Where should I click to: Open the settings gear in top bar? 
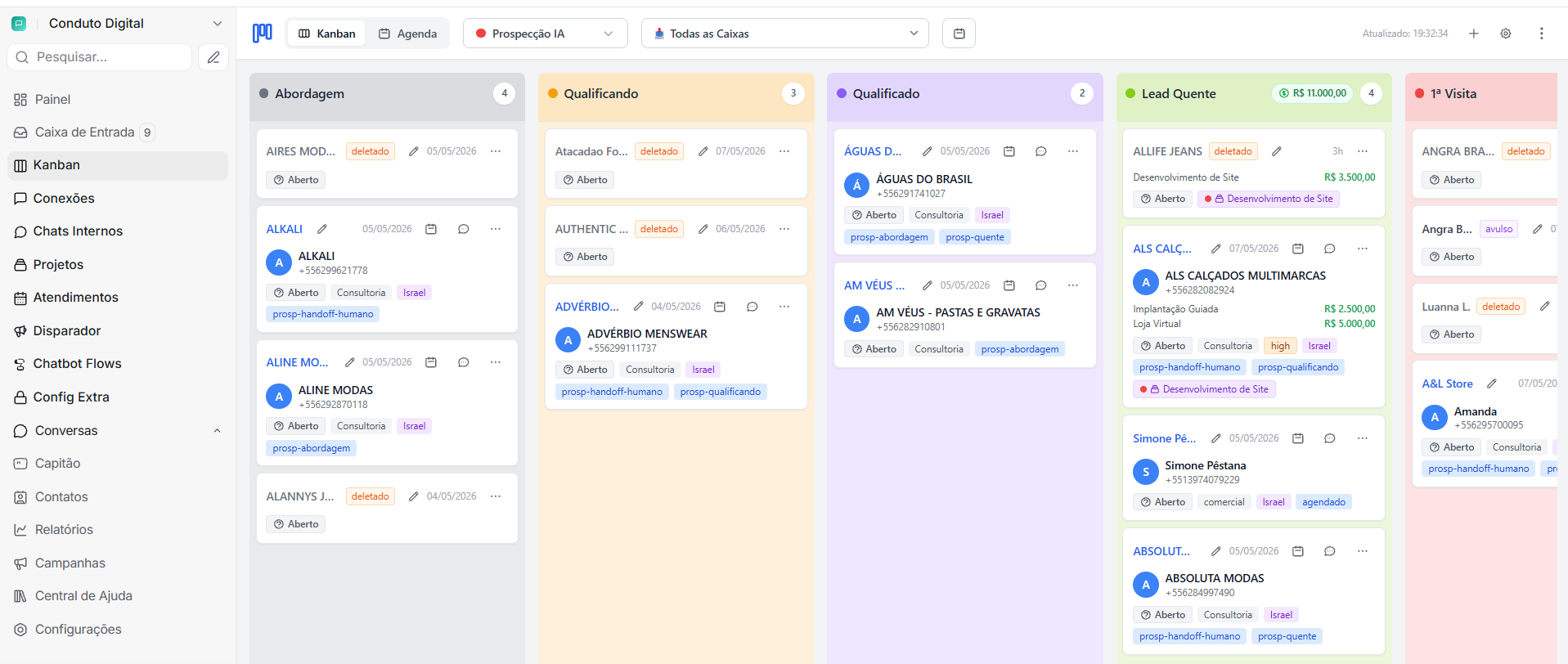(1505, 34)
